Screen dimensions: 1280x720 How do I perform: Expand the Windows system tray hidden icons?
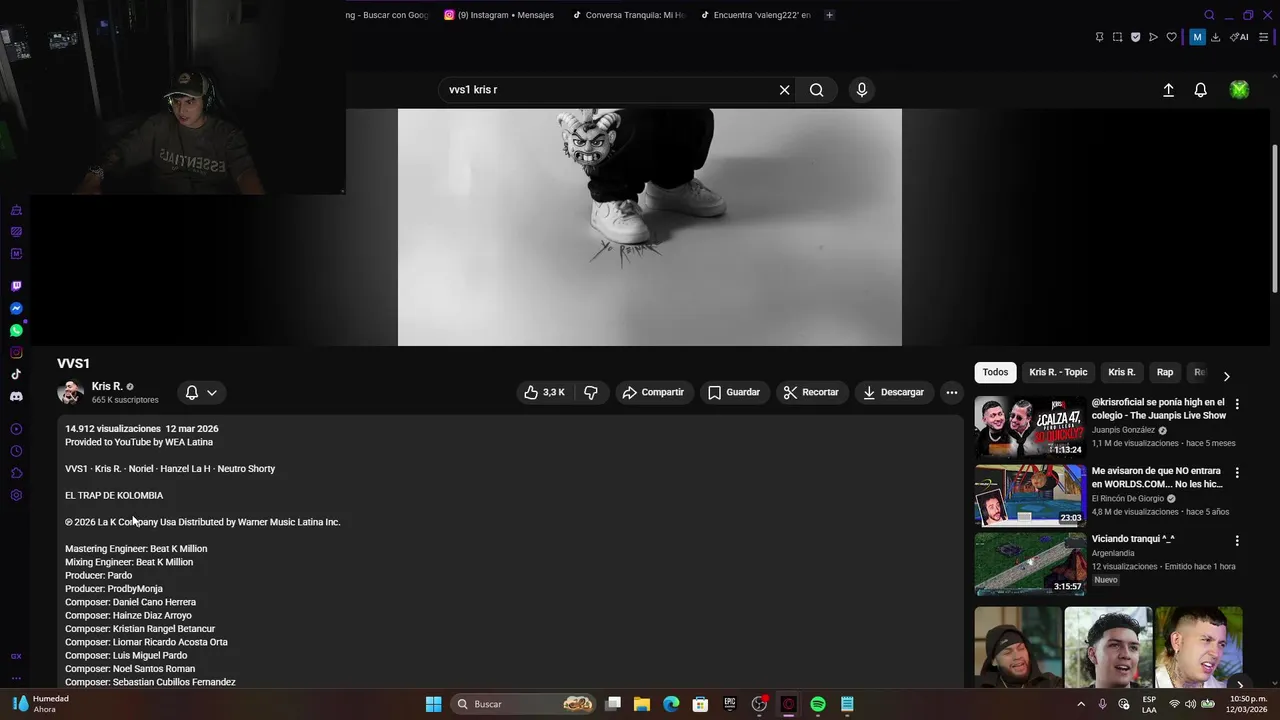click(x=1081, y=704)
